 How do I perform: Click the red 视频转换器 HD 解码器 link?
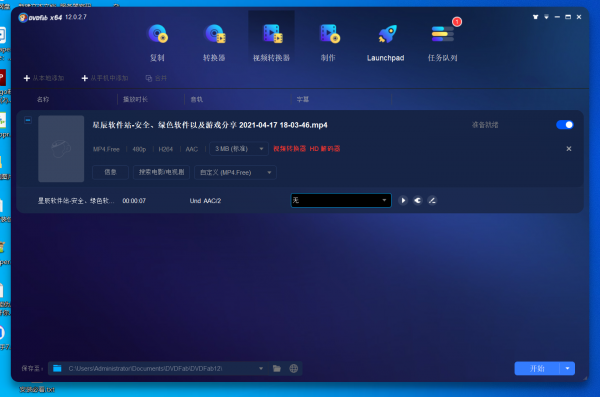[x=307, y=149]
